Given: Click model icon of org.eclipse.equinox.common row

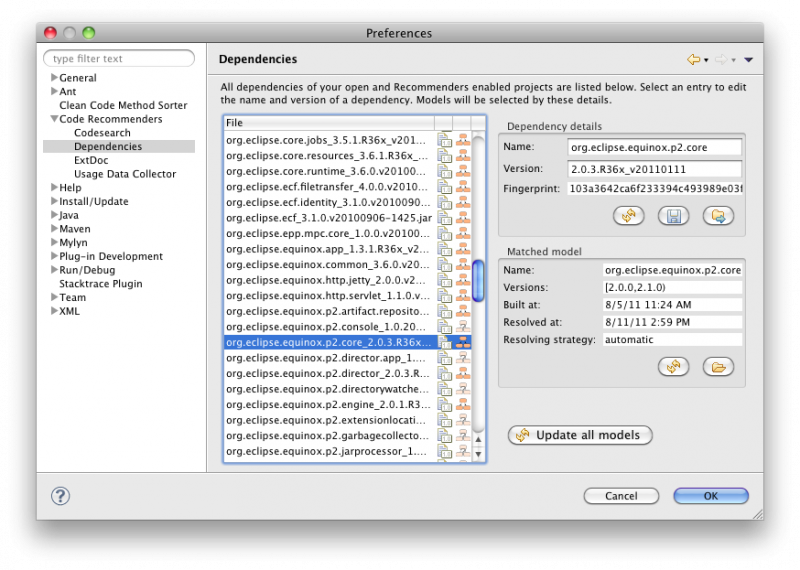Looking at the screenshot, I should (463, 264).
